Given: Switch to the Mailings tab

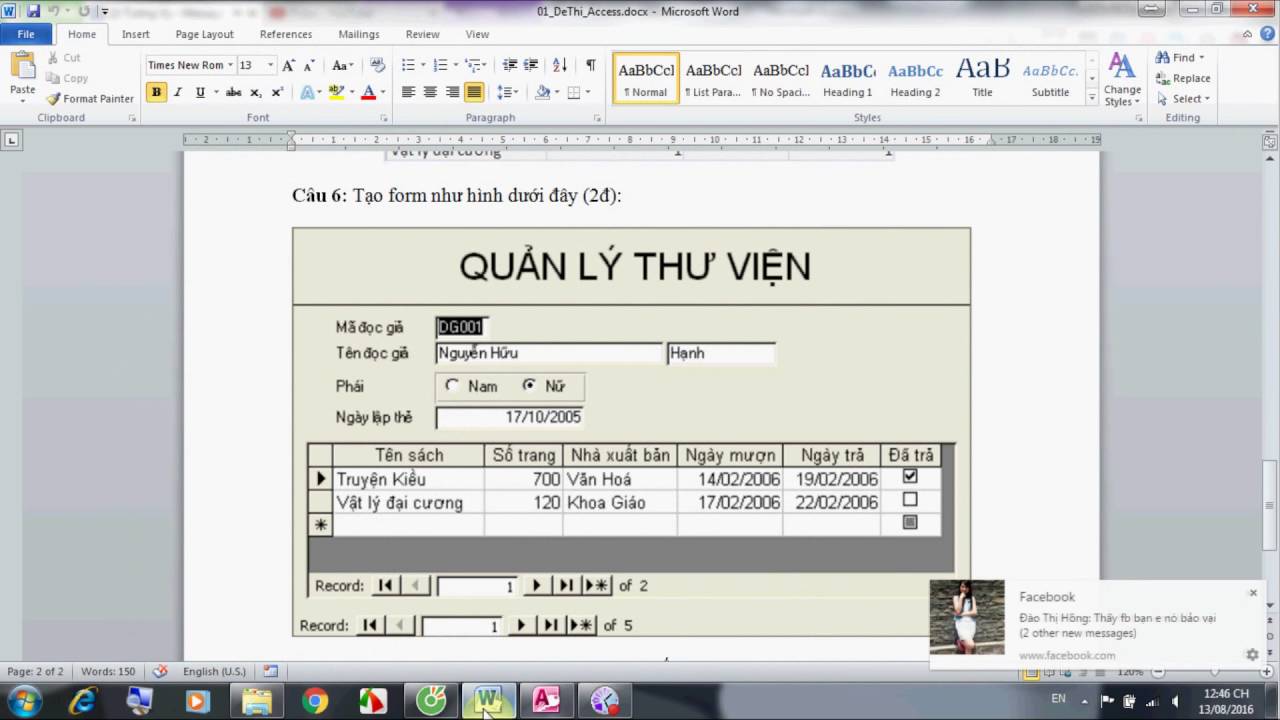Looking at the screenshot, I should (359, 34).
